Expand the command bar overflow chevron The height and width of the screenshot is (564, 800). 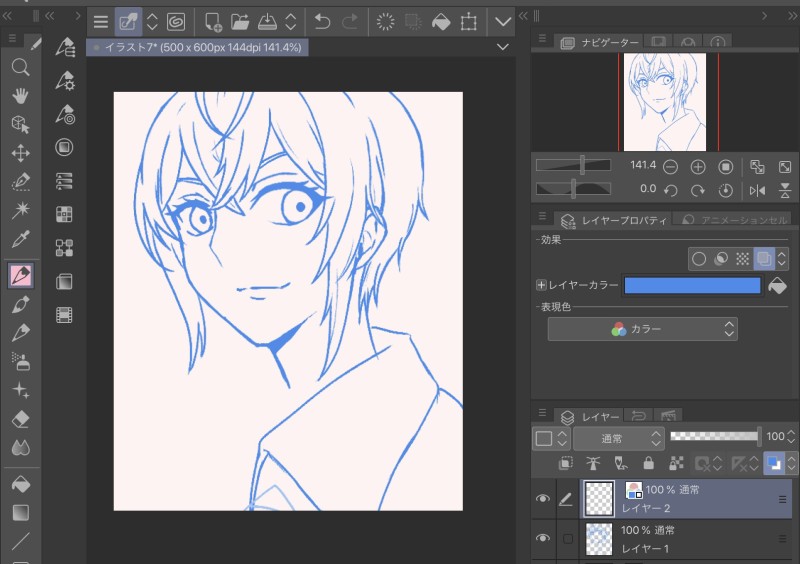(503, 22)
